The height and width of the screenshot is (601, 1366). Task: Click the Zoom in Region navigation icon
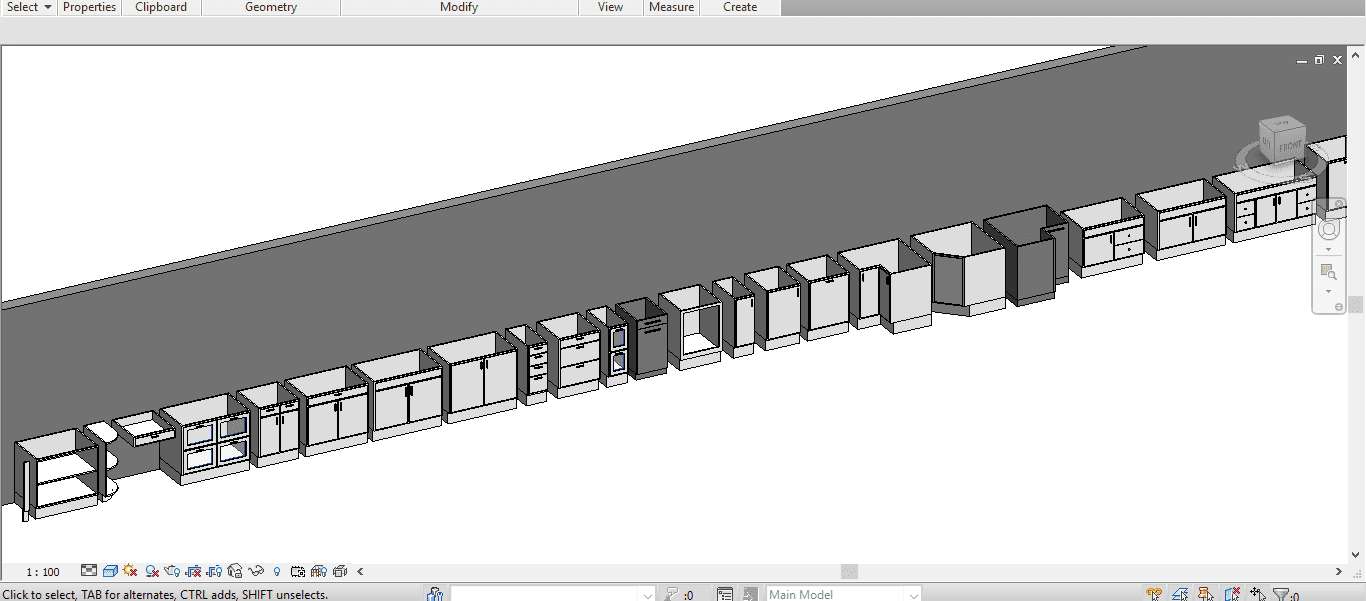(1328, 271)
